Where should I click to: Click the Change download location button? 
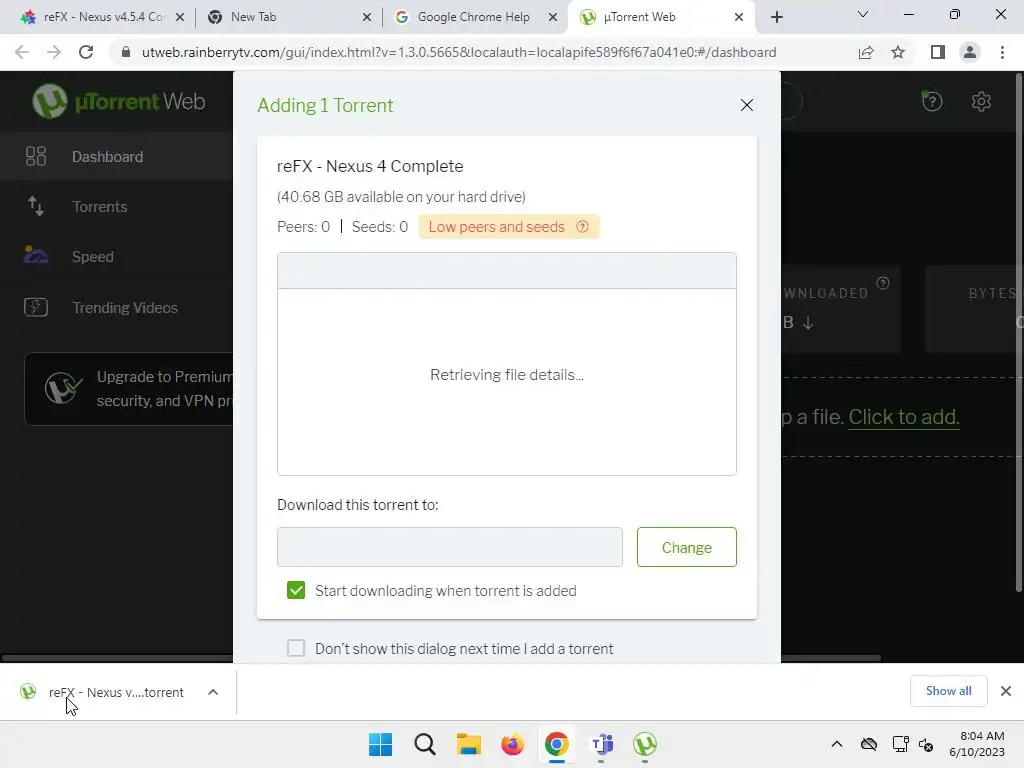pyautogui.click(x=686, y=547)
